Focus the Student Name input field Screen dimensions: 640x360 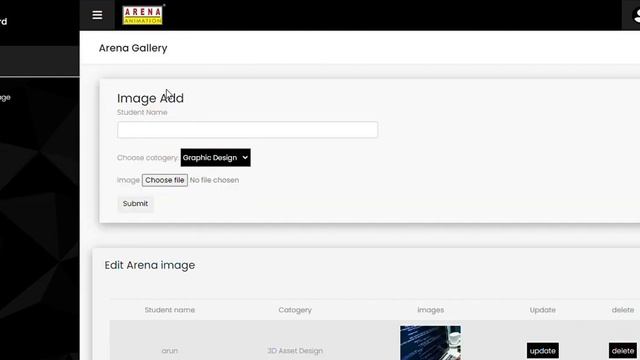[x=247, y=130]
